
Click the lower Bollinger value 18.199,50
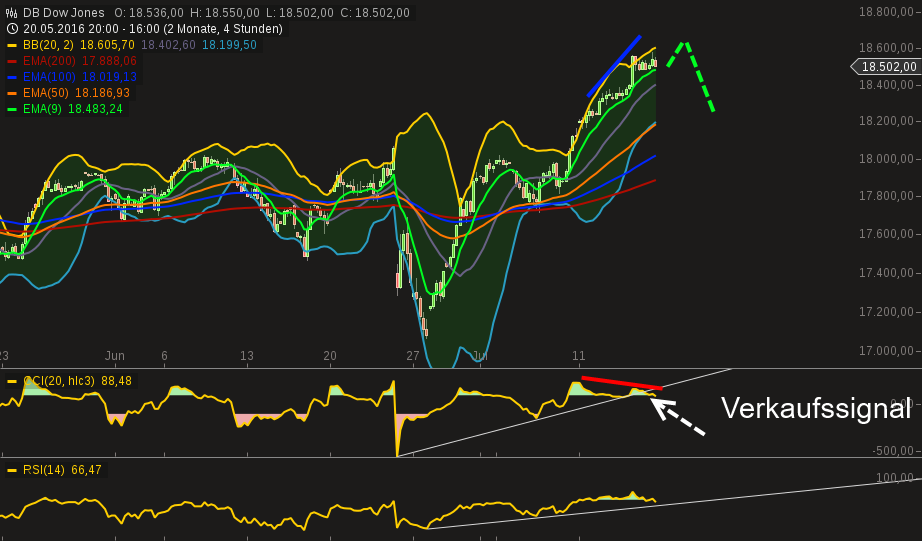point(229,45)
